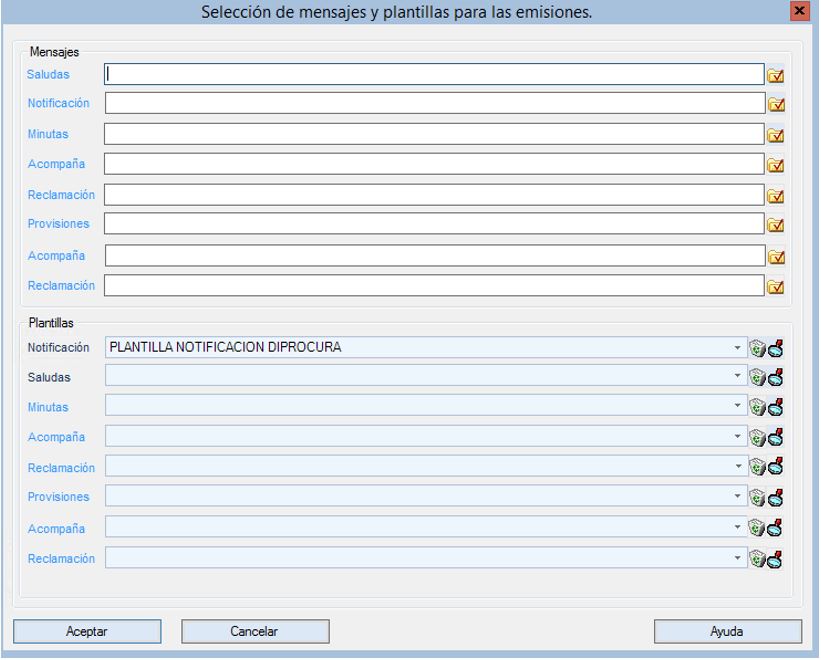Open message picker icon for Notificación message

pyautogui.click(x=775, y=105)
